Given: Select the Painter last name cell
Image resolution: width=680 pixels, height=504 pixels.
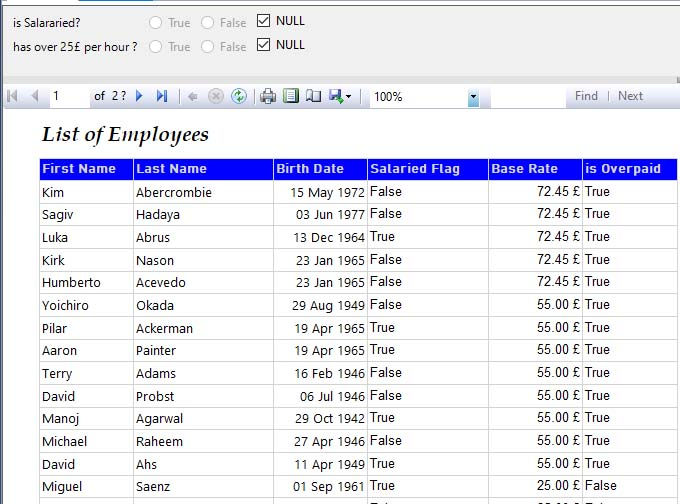Looking at the screenshot, I should [x=203, y=350].
